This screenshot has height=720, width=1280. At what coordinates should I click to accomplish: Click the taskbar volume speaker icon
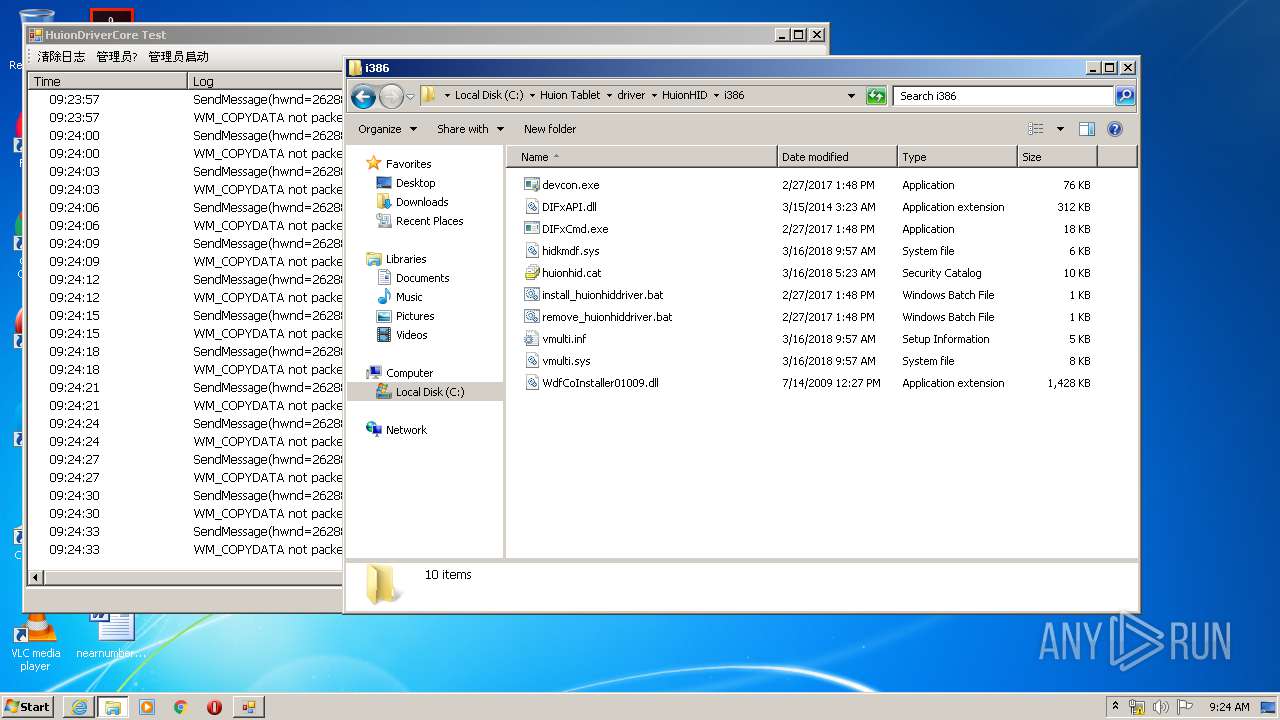click(1161, 707)
